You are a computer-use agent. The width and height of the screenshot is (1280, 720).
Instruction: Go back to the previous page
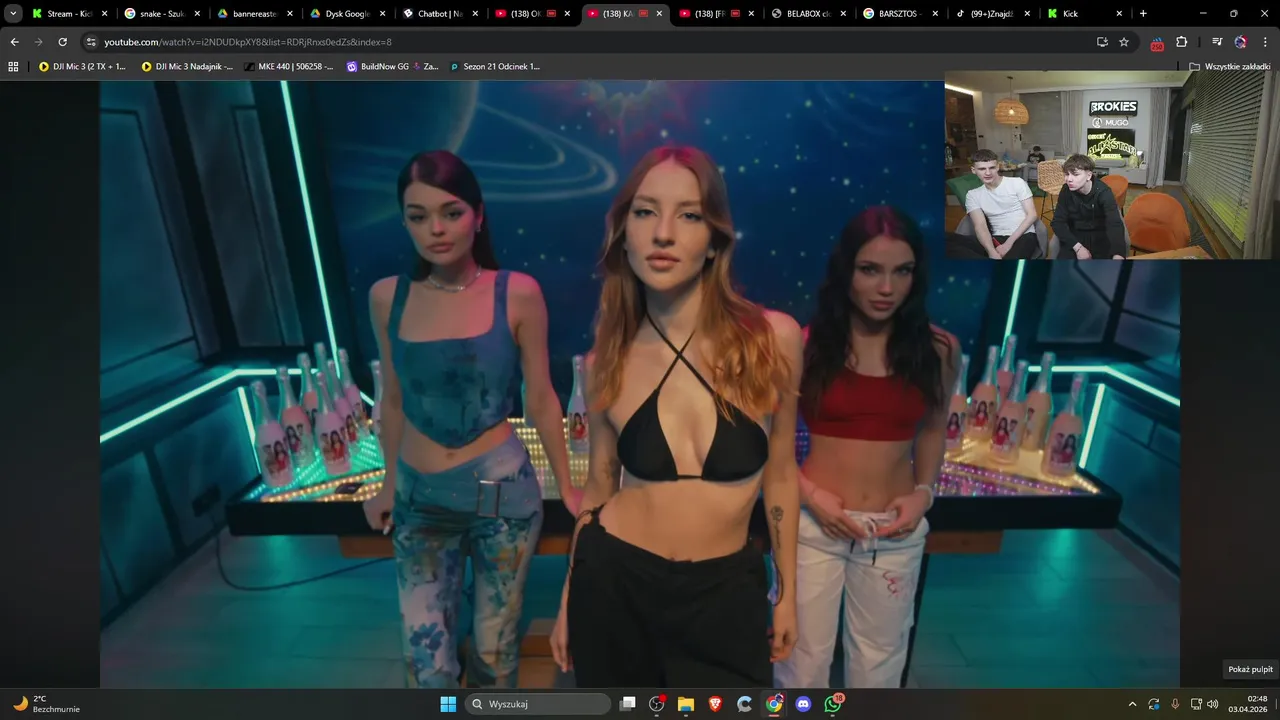coord(14,42)
